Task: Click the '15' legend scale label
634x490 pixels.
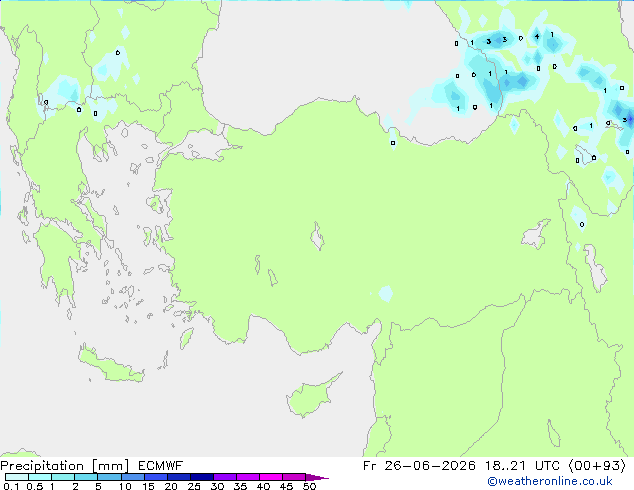Action: (148, 486)
